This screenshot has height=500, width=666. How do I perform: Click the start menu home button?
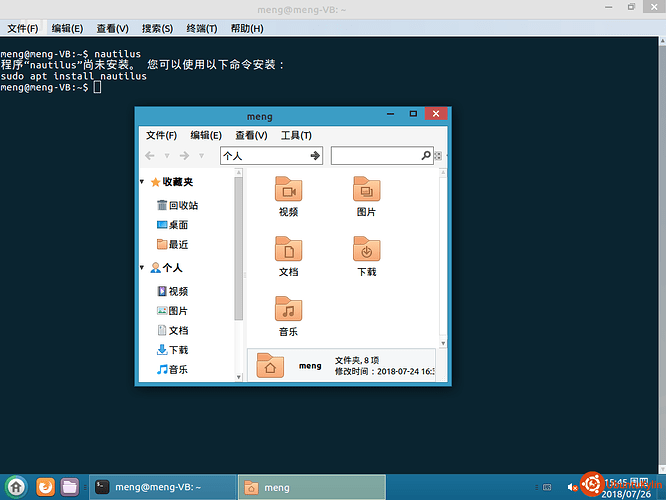pyautogui.click(x=16, y=487)
